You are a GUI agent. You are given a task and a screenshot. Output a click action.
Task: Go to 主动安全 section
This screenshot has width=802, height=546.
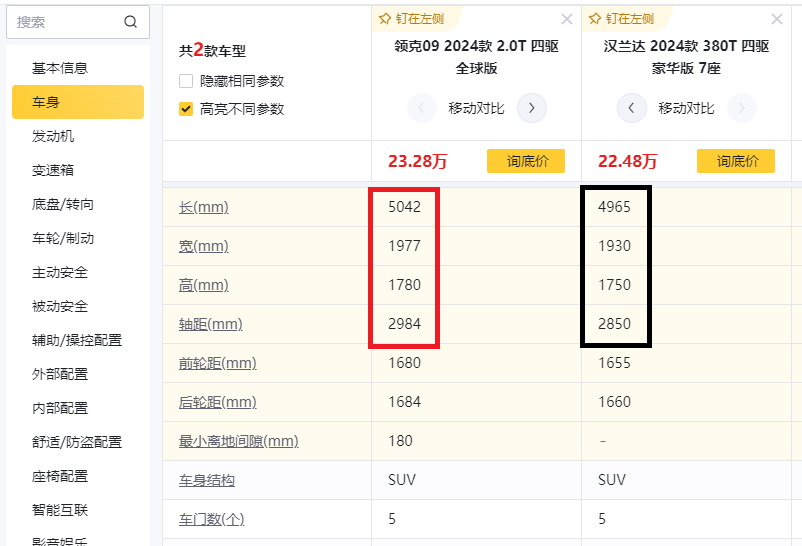point(60,272)
